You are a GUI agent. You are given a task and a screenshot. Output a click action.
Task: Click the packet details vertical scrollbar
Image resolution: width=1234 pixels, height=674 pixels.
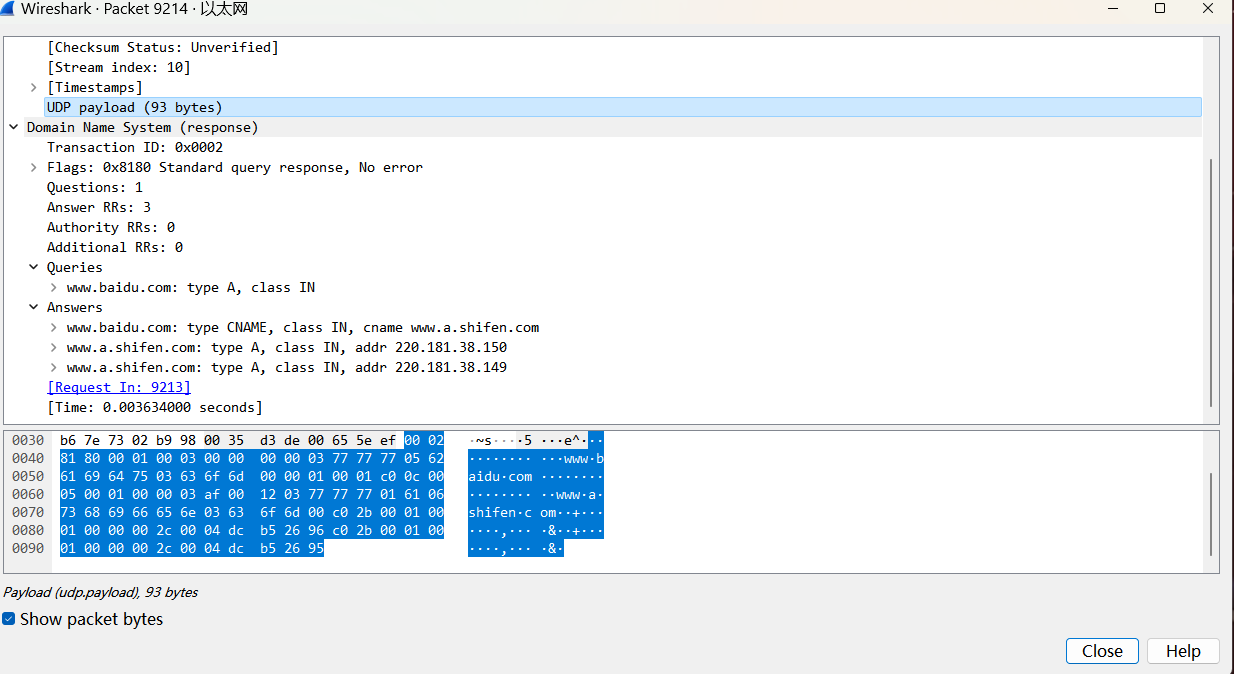tap(1211, 282)
